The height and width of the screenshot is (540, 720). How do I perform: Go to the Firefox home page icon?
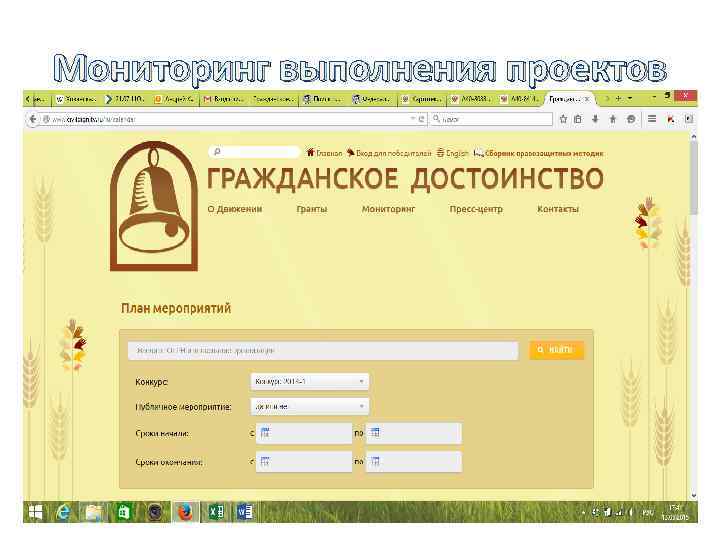pyautogui.click(x=613, y=119)
